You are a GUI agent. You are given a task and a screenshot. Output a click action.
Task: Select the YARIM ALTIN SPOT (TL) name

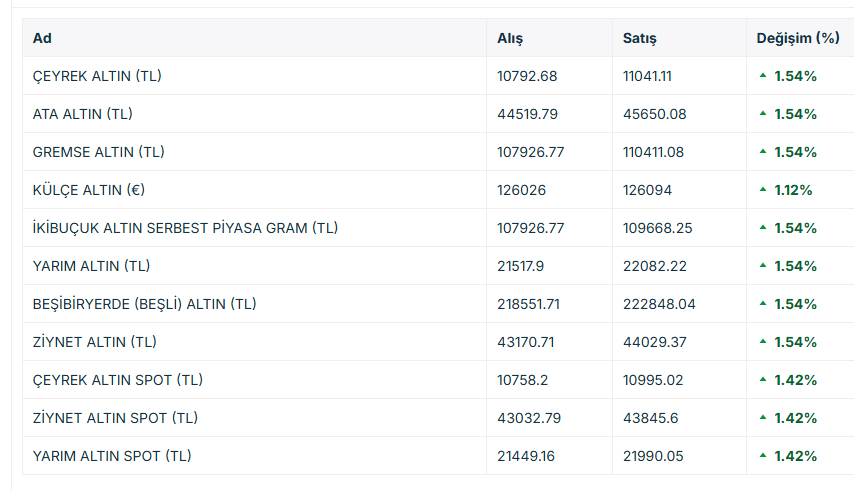click(112, 456)
